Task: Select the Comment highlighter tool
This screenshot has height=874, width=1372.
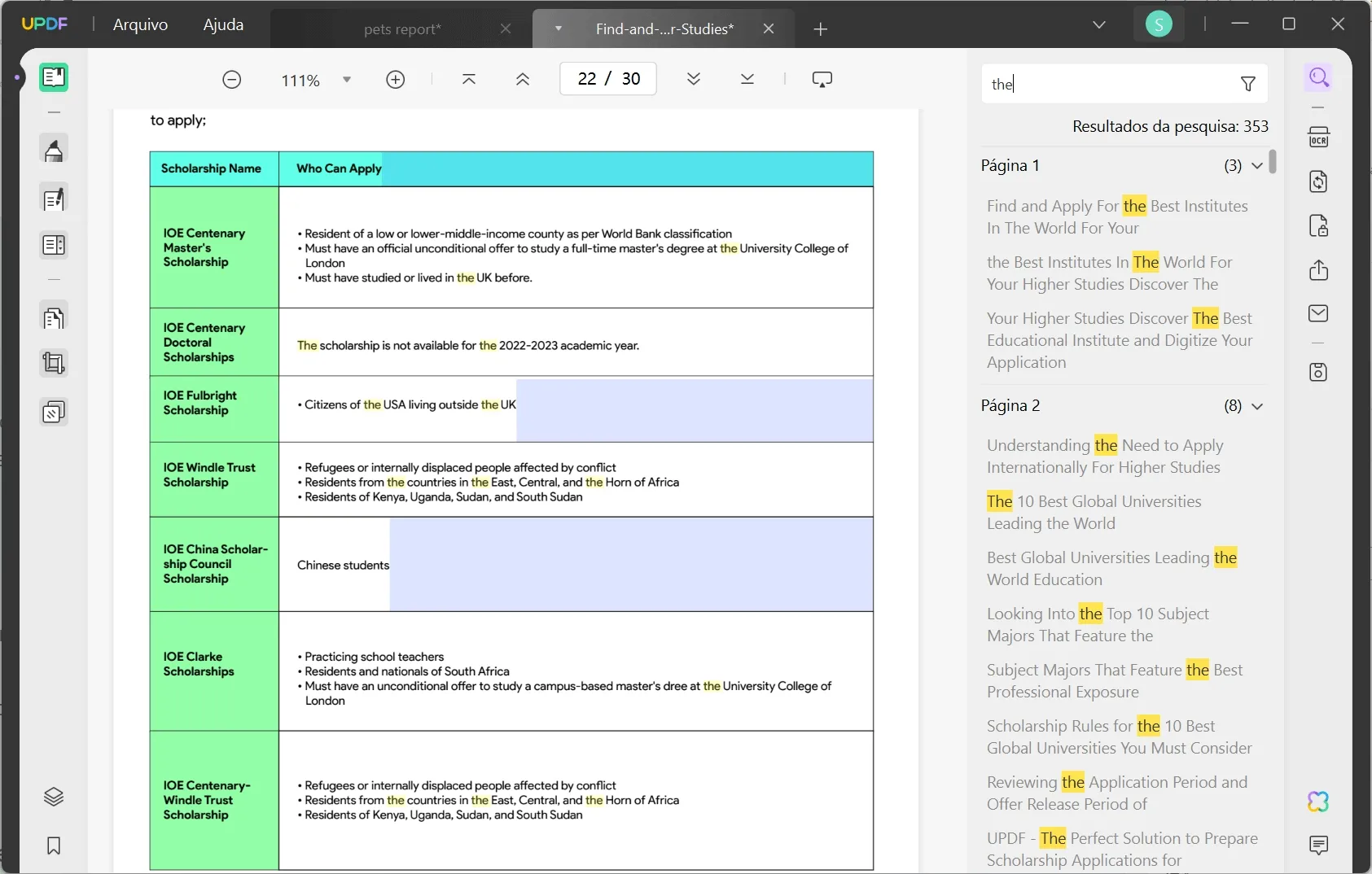Action: coord(54,151)
